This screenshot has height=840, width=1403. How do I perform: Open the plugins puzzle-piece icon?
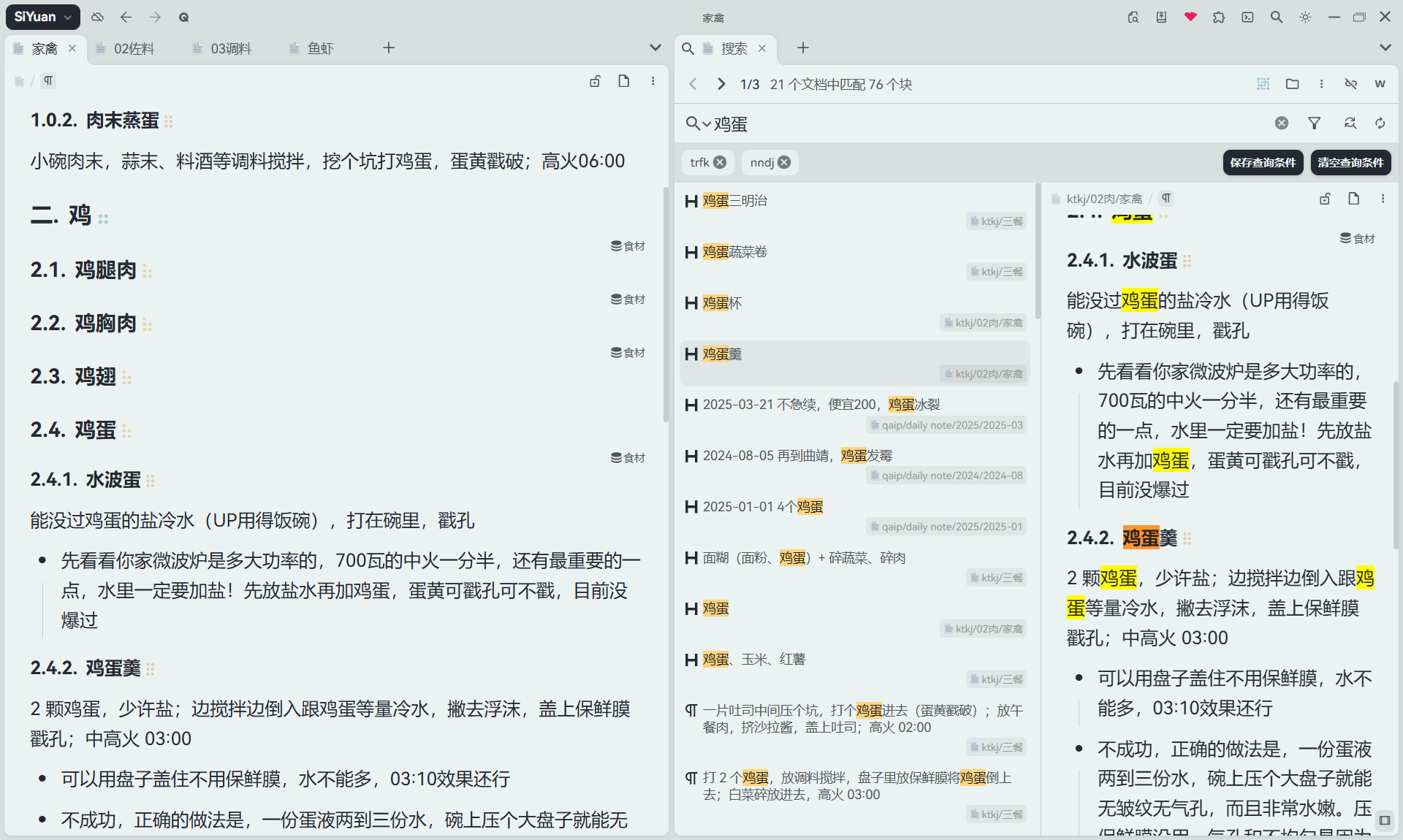[x=1218, y=17]
